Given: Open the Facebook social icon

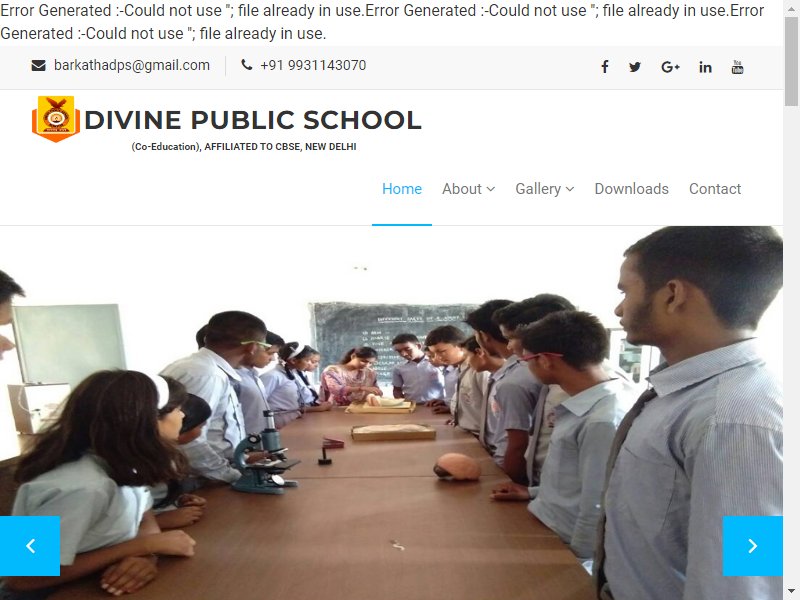Looking at the screenshot, I should [605, 67].
